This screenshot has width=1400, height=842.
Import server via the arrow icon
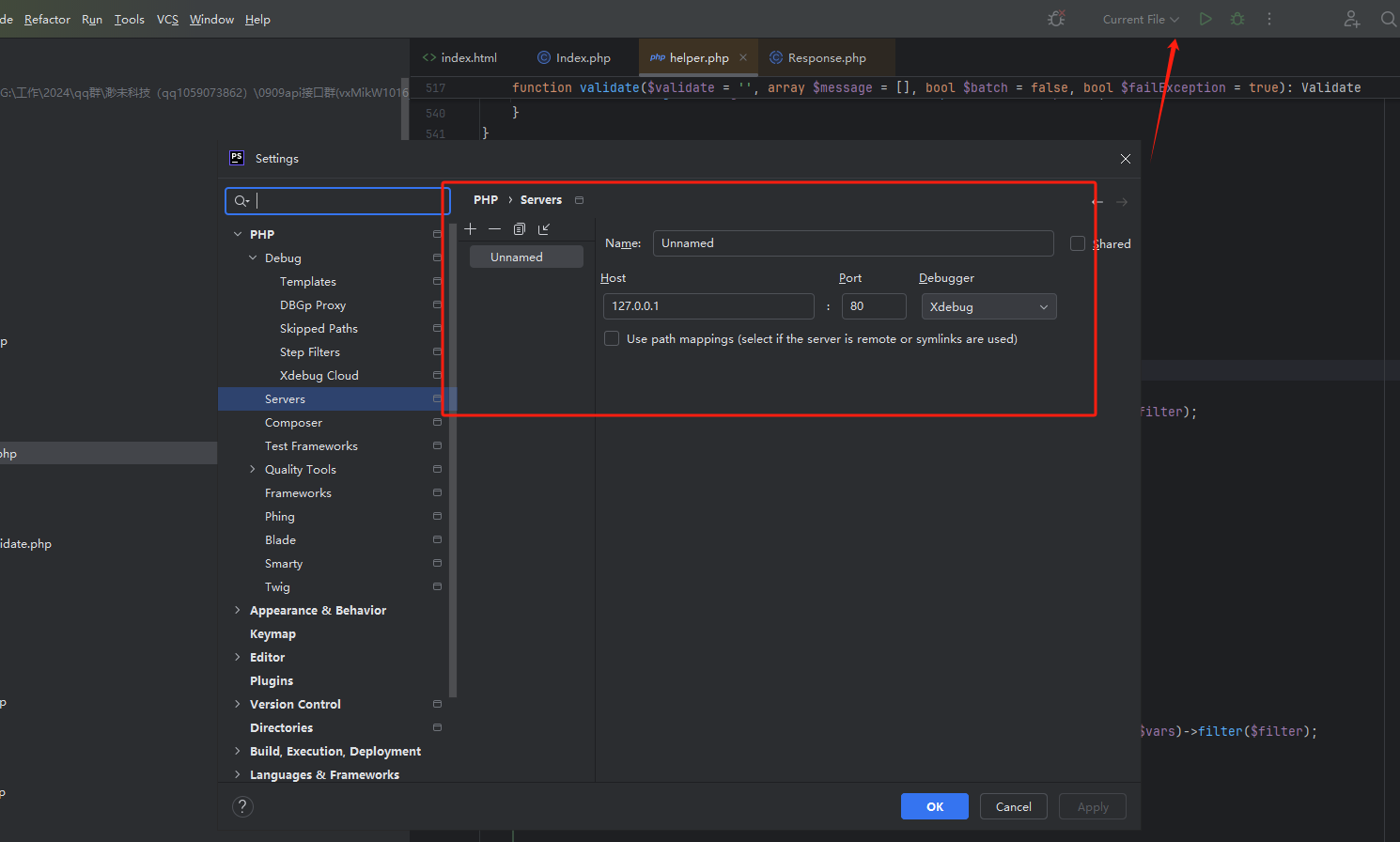[544, 229]
